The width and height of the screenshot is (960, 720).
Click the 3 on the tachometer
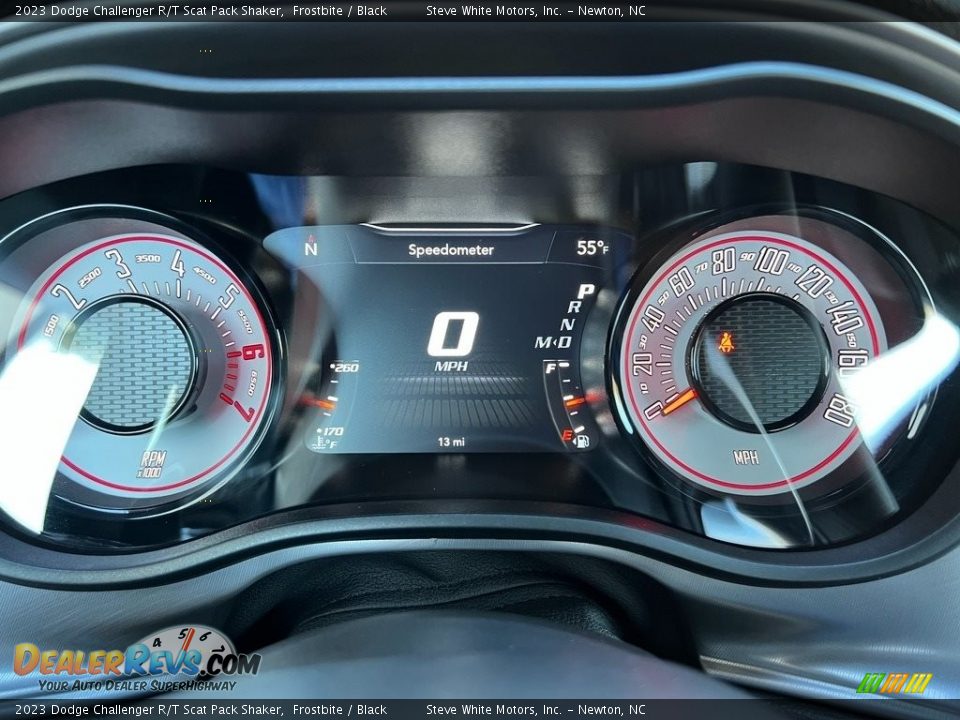pyautogui.click(x=119, y=263)
